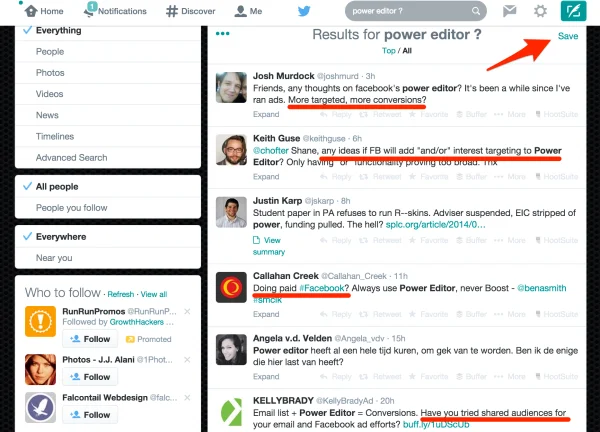Compose a new tweet
This screenshot has height=432, width=600.
coord(573,11)
